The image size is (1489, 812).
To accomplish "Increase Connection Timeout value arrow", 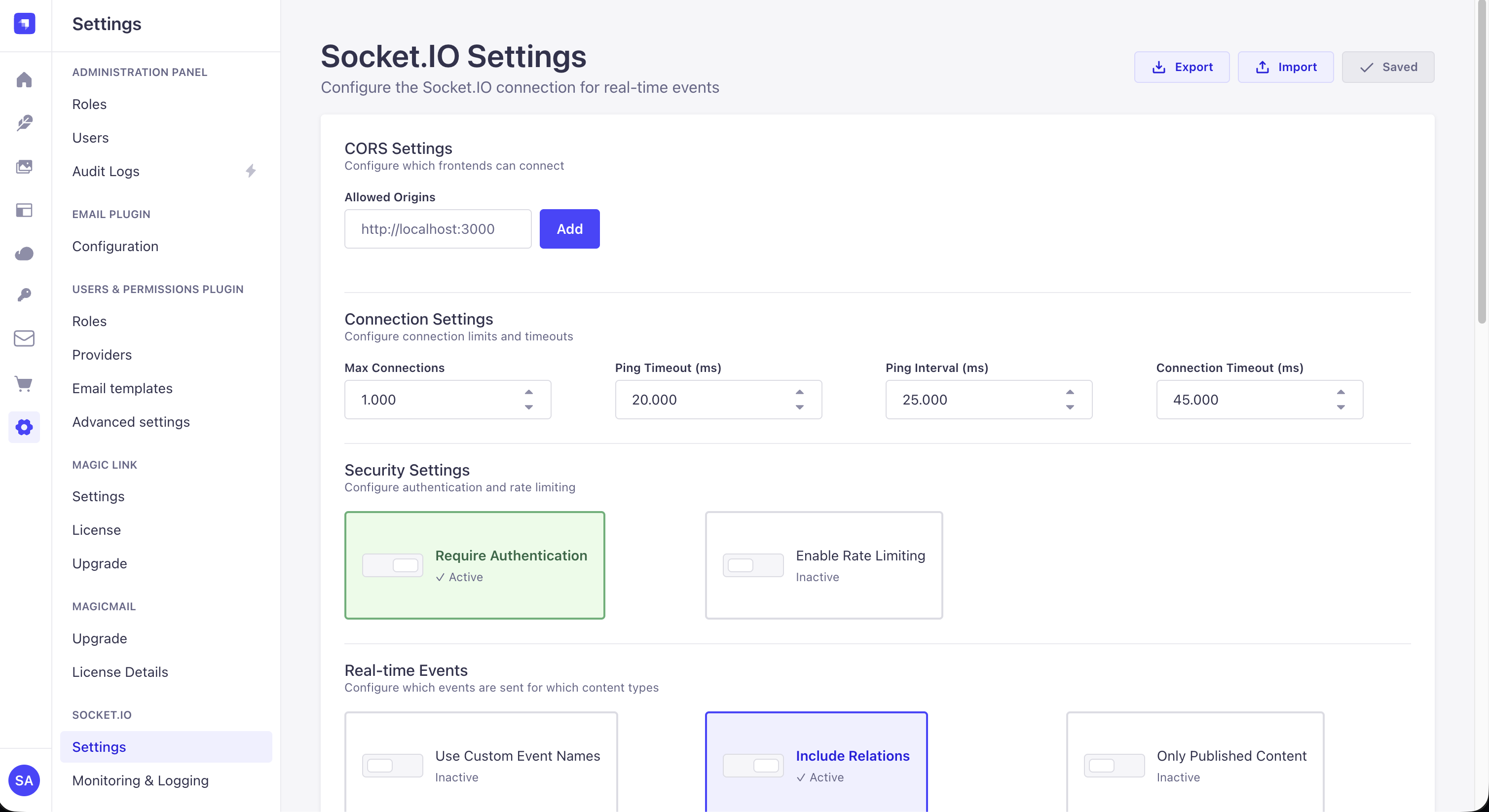I will click(x=1340, y=392).
